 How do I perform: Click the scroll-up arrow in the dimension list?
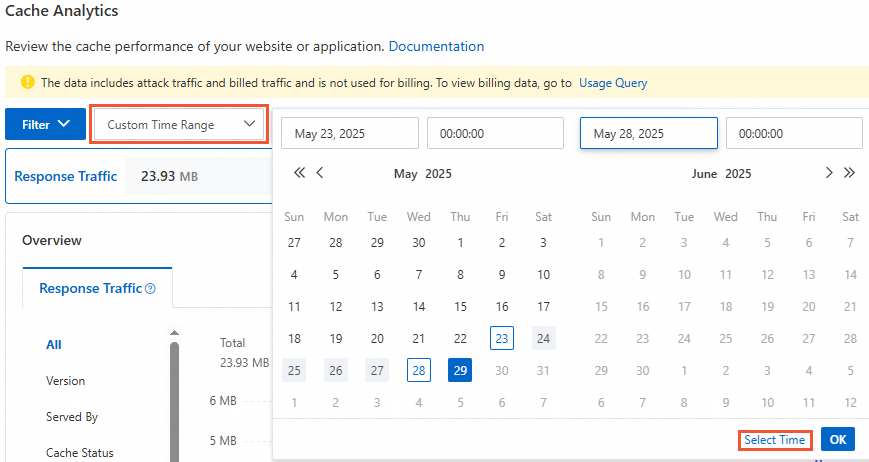175,333
